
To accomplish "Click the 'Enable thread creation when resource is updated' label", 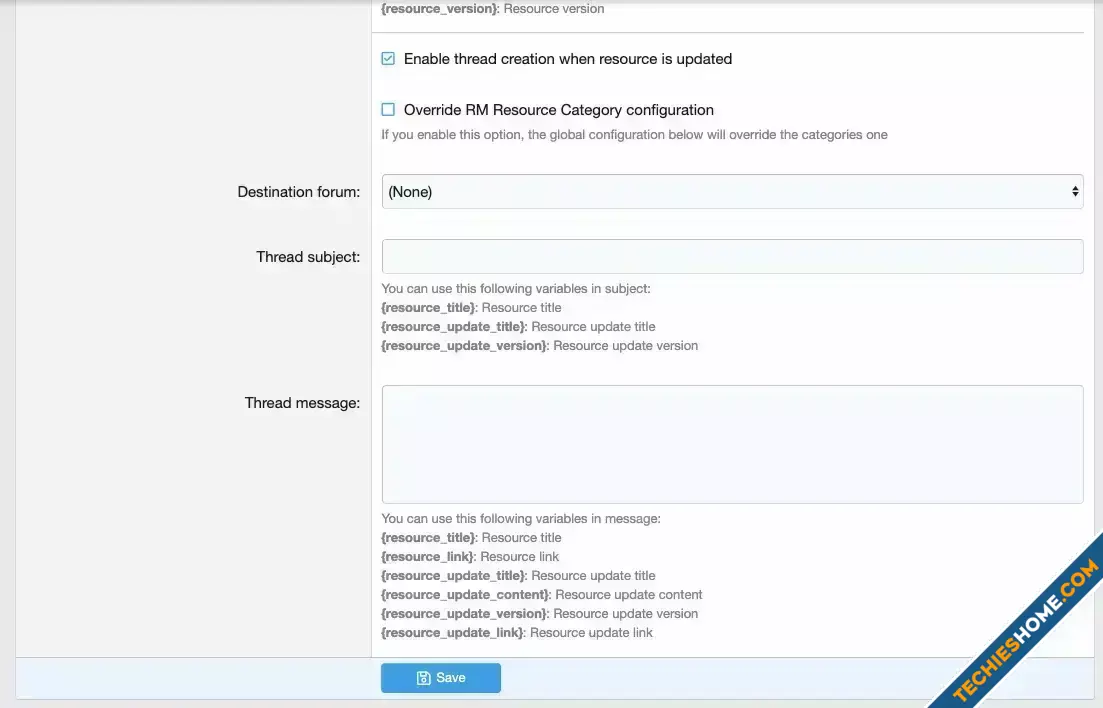I will [567, 59].
